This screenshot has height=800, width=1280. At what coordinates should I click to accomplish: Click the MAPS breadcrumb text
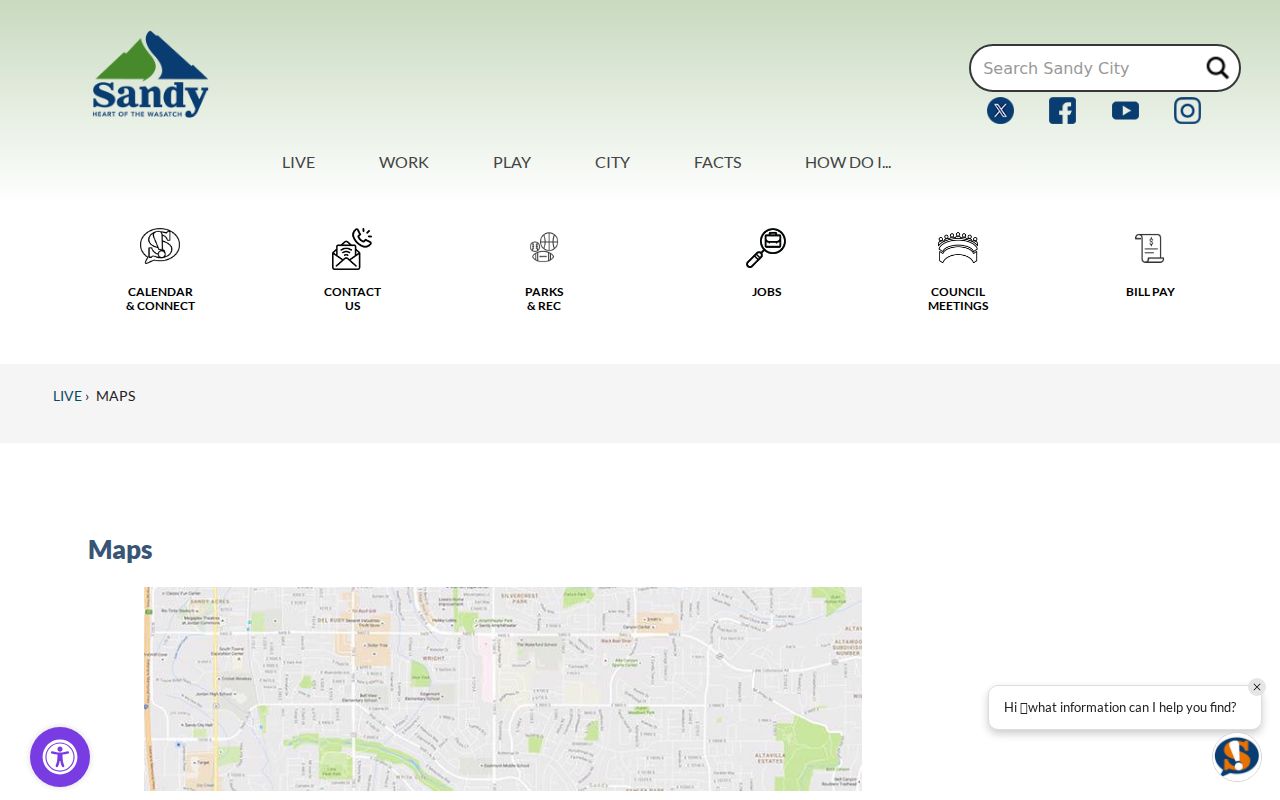coord(116,396)
